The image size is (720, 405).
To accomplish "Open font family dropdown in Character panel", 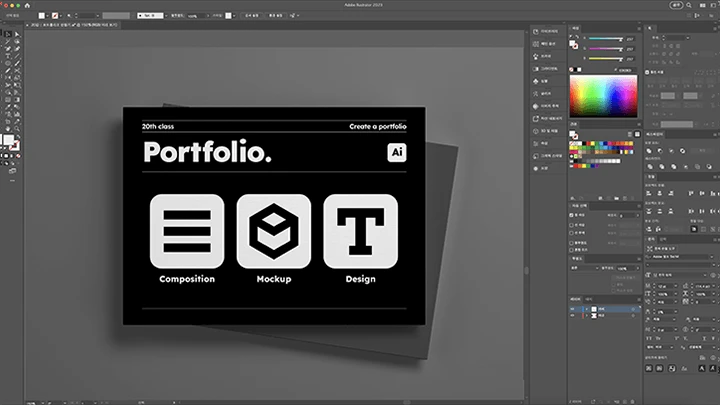I will click(x=712, y=257).
